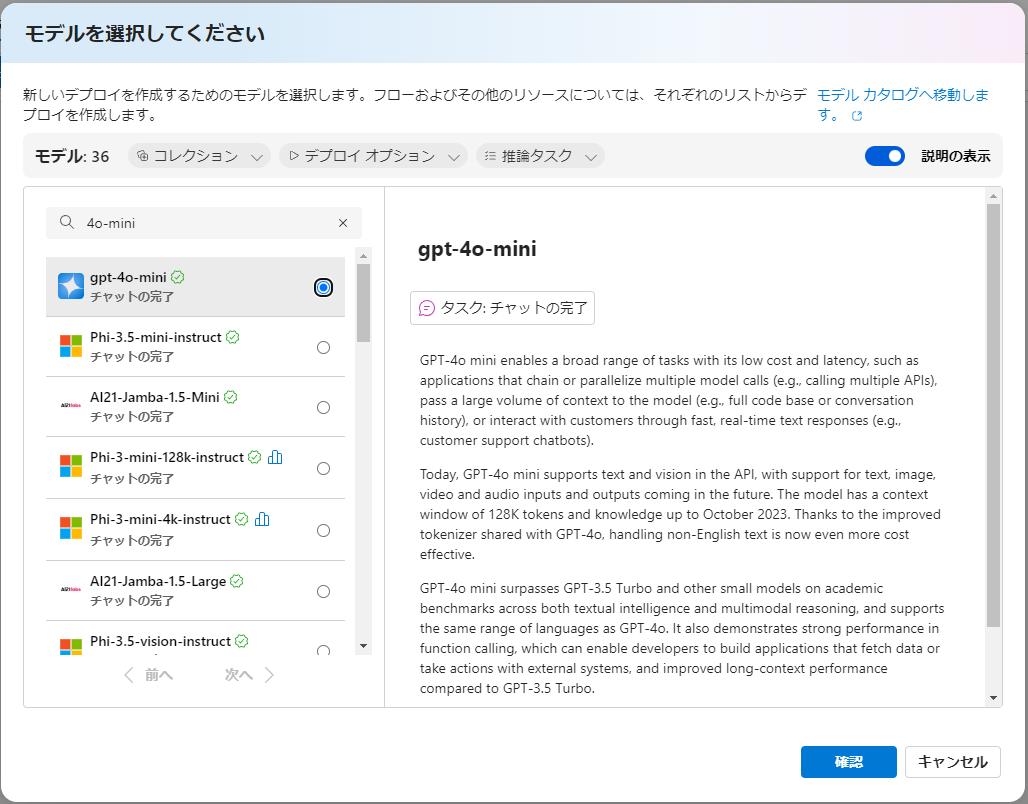Click the gpt-4o-mini model logo icon
This screenshot has height=804, width=1028.
pyautogui.click(x=71, y=286)
